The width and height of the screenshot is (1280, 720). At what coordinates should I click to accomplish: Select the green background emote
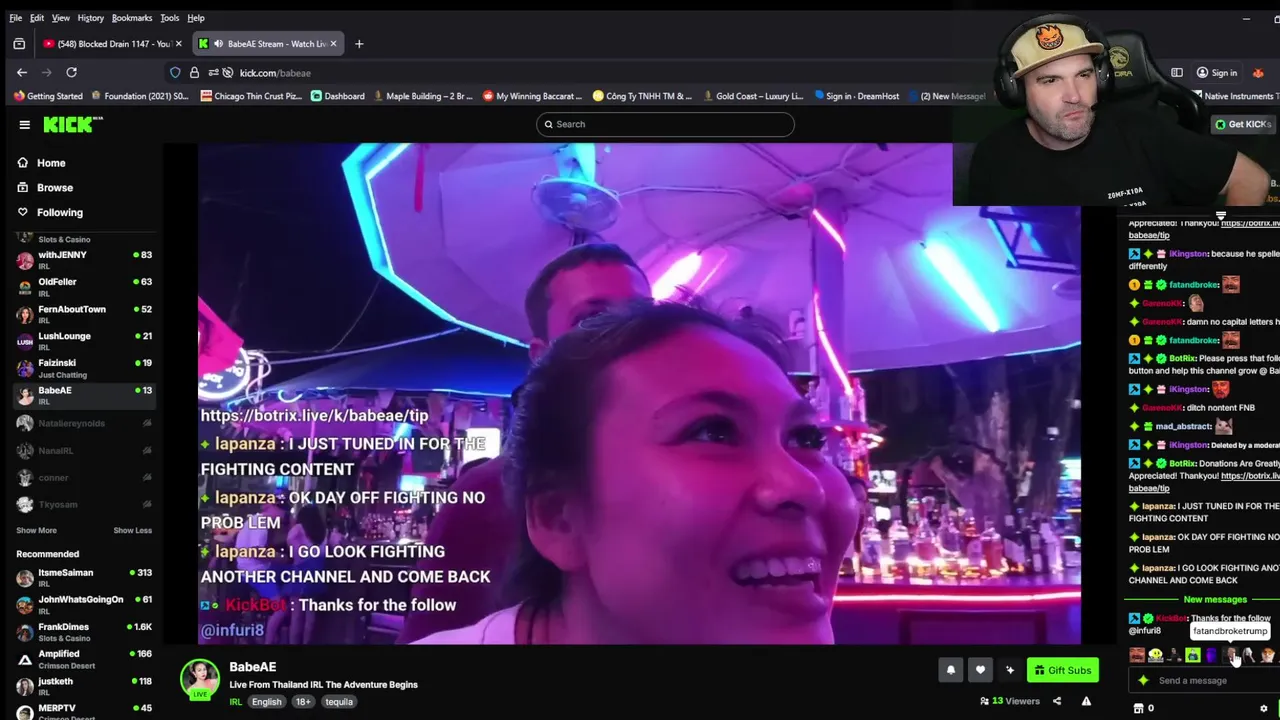click(1193, 655)
